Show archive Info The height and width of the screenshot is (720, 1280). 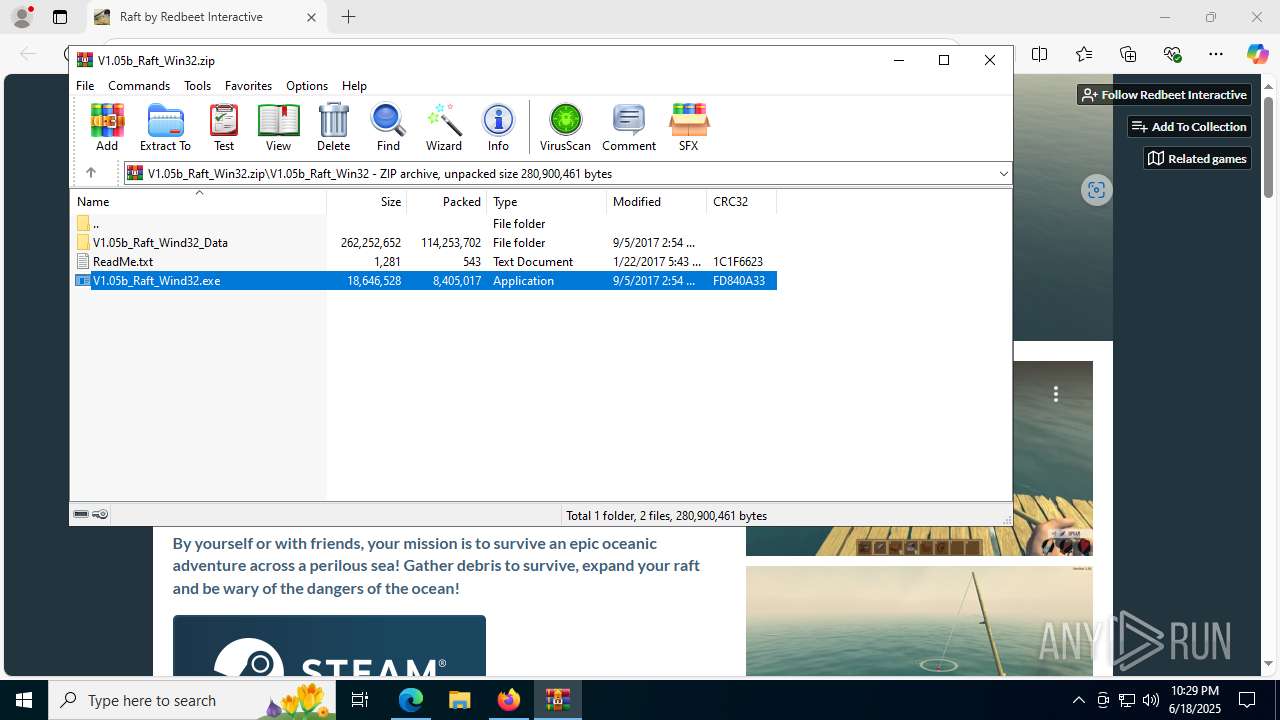(x=498, y=127)
